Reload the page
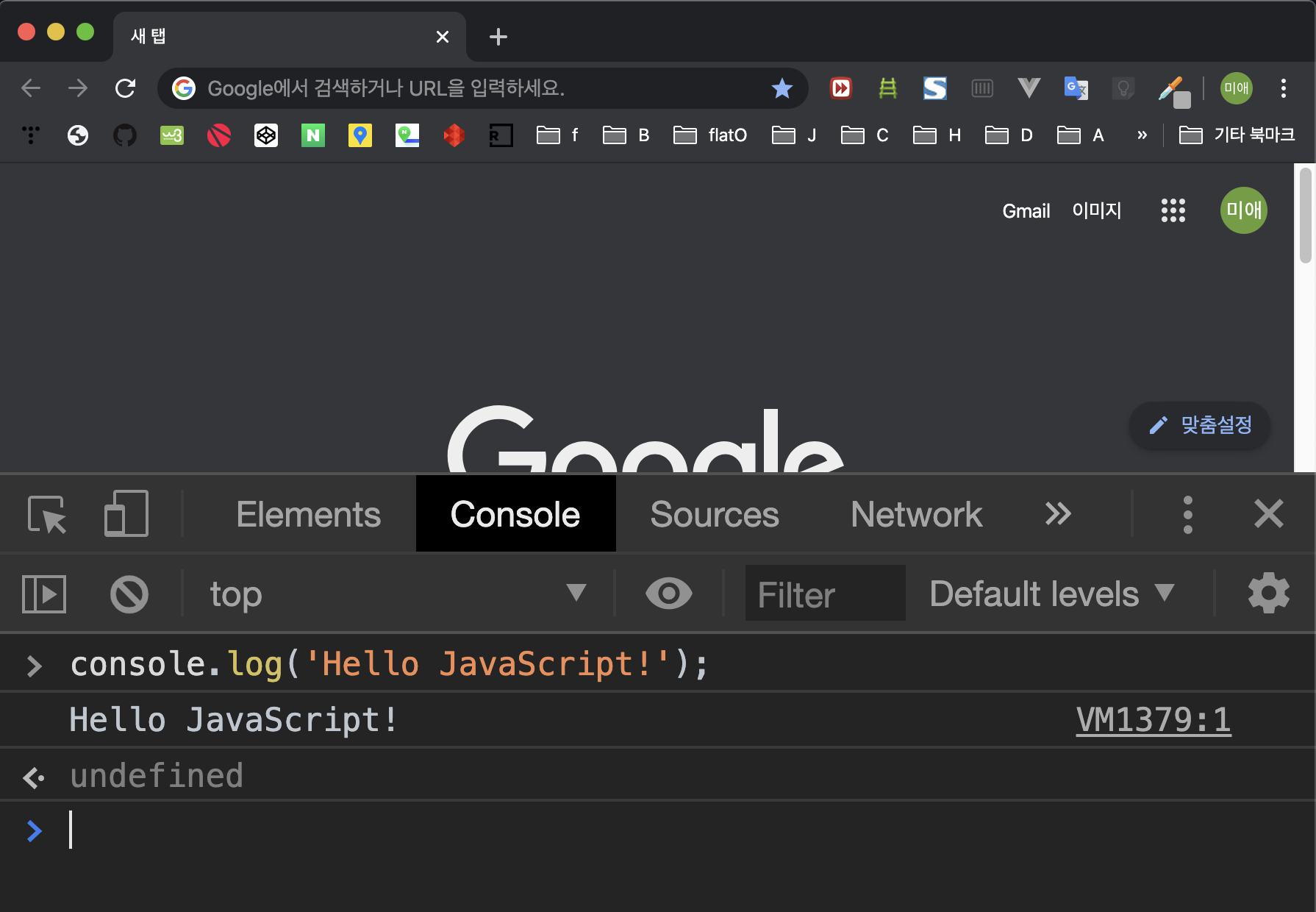 point(126,88)
